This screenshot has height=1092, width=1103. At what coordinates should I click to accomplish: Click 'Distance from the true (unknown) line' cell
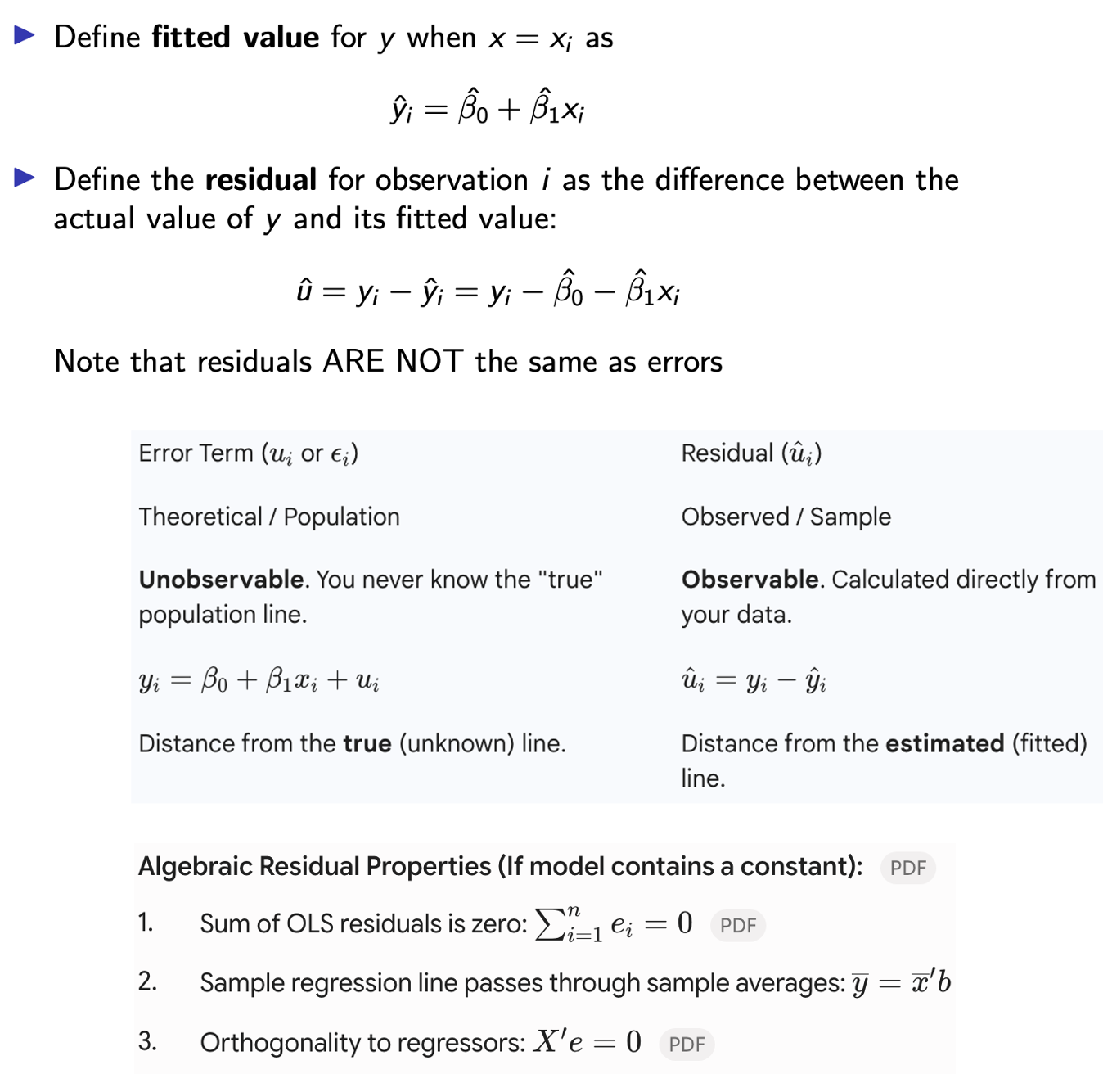click(352, 743)
